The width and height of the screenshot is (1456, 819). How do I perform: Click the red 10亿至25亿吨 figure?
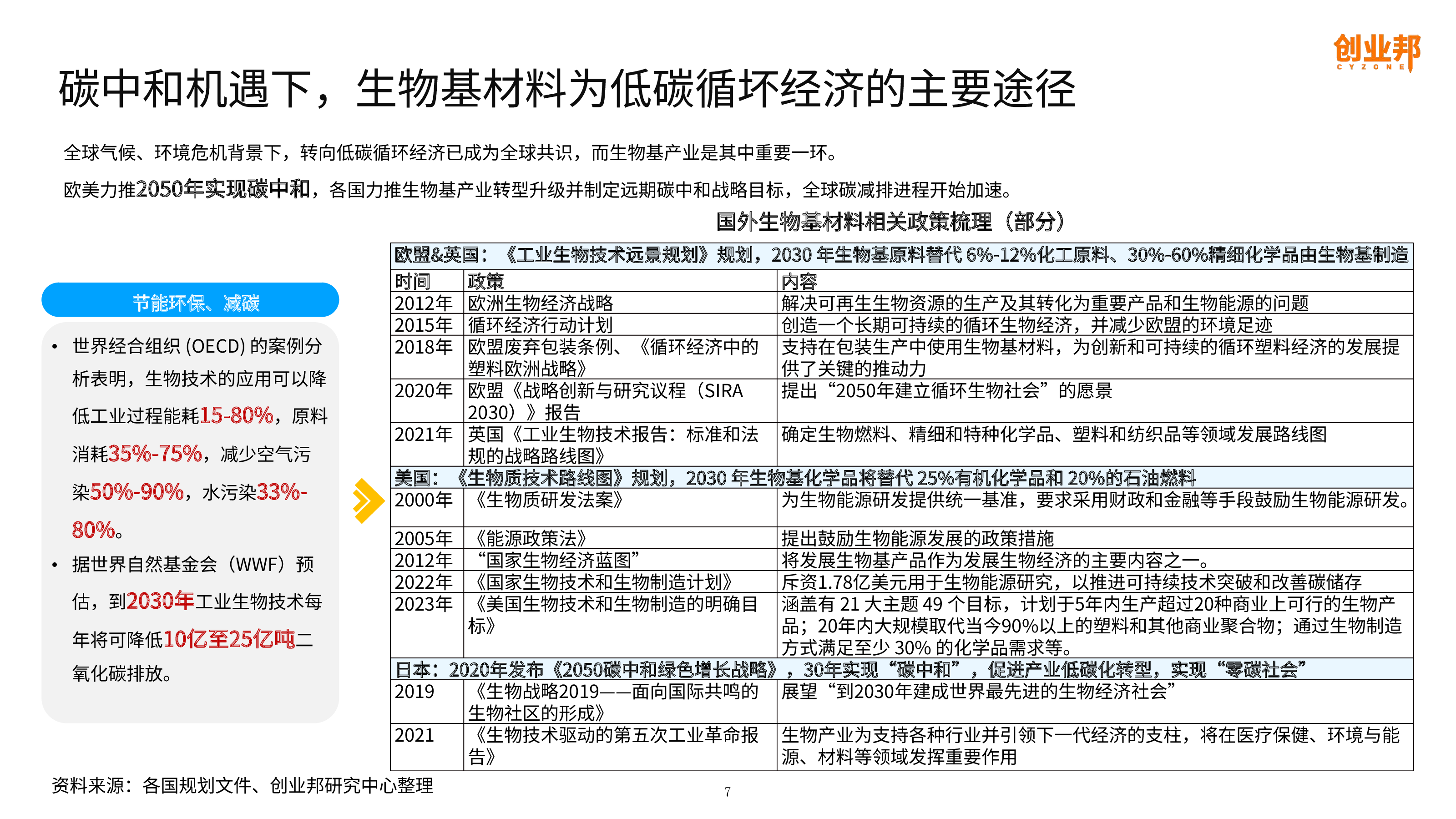[x=229, y=639]
